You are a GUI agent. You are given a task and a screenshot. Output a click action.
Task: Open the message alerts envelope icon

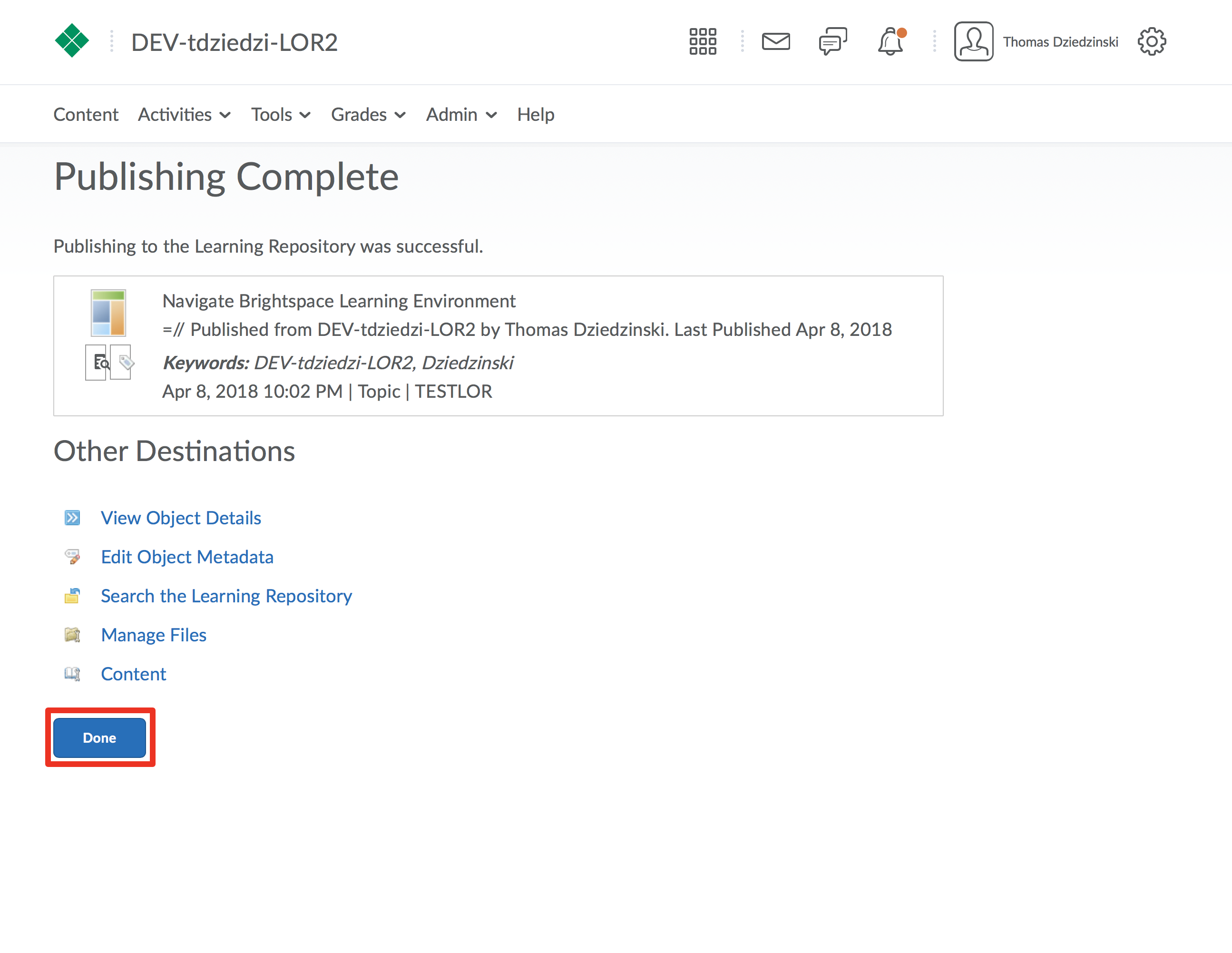click(x=776, y=41)
